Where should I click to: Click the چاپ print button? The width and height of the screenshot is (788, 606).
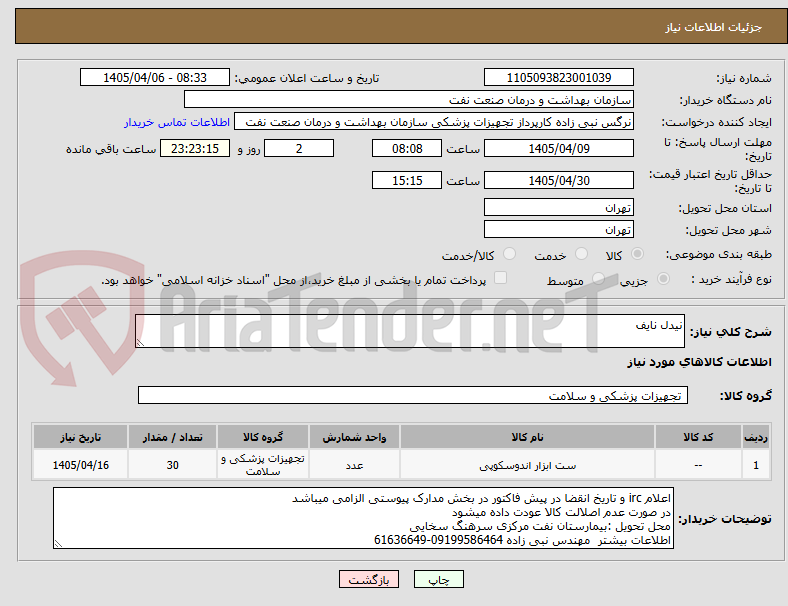(x=439, y=580)
